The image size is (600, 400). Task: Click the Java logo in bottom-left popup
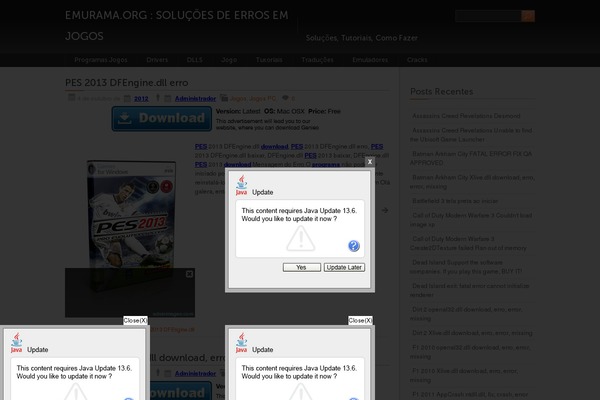point(16,343)
